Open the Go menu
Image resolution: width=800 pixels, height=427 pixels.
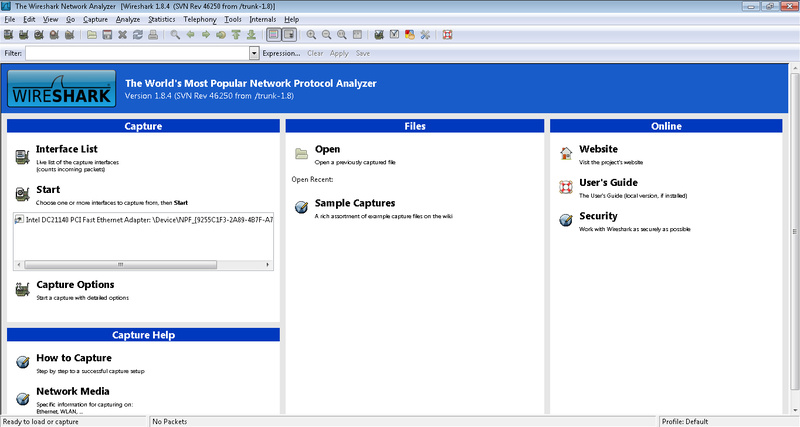[70, 19]
